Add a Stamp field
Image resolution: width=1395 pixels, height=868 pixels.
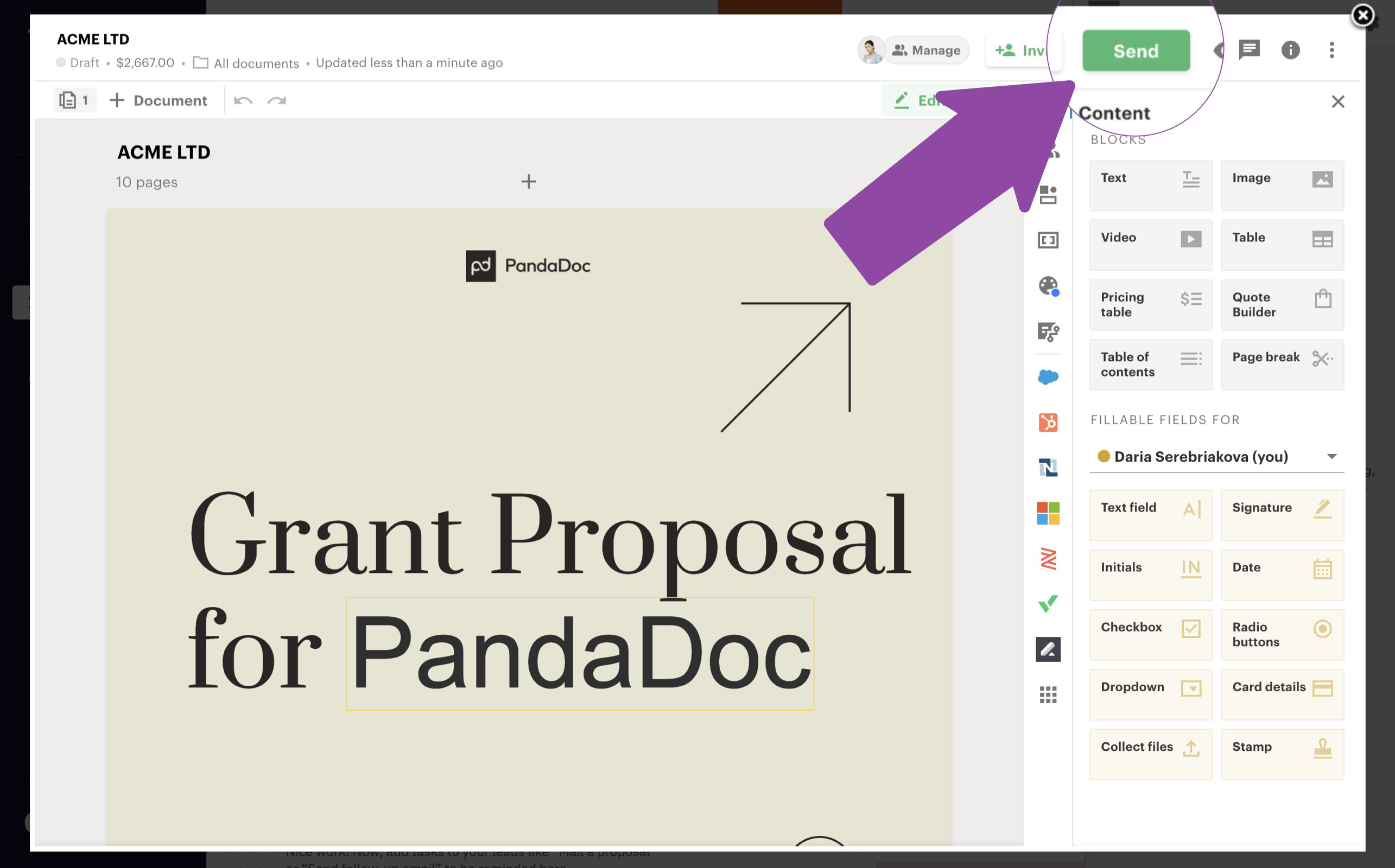[x=1282, y=754]
